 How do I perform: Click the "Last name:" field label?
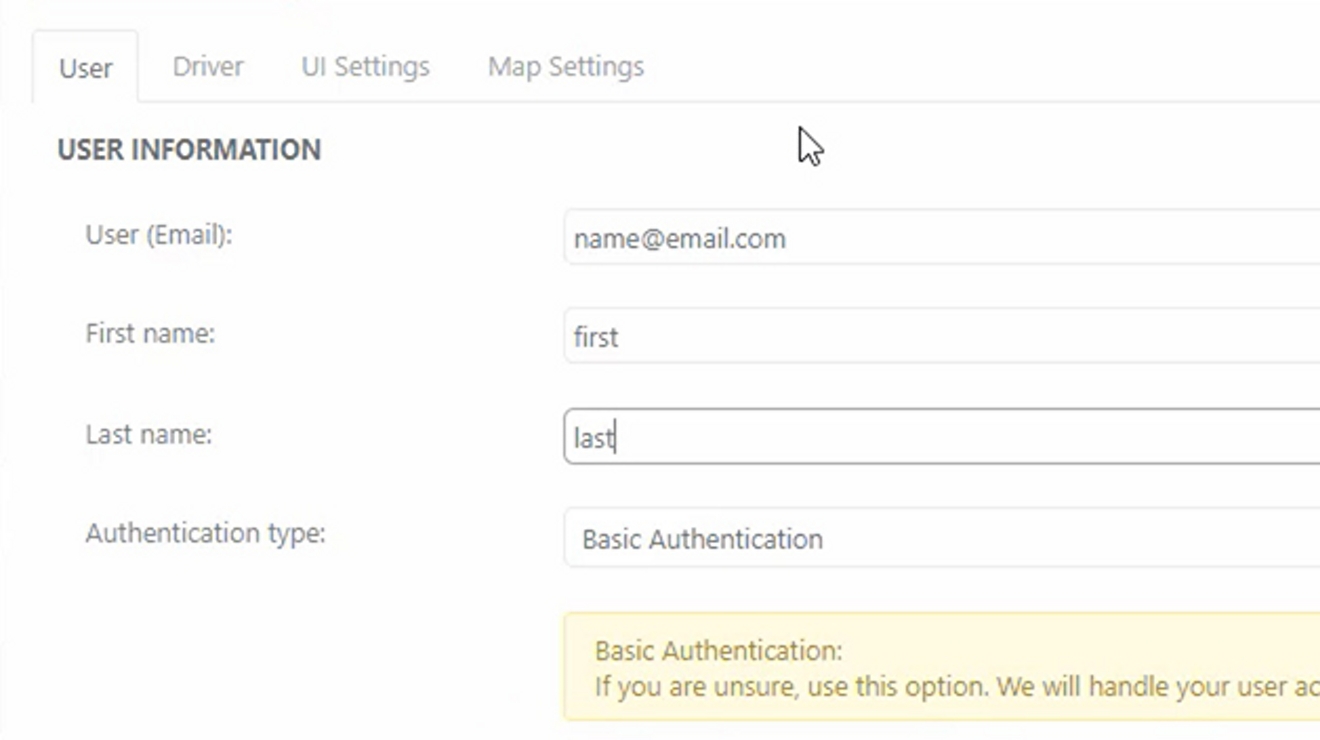click(x=149, y=435)
